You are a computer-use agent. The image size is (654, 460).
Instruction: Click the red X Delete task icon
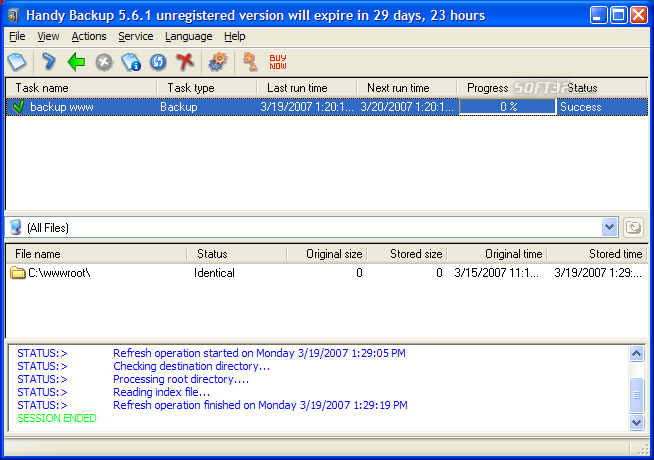pyautogui.click(x=185, y=62)
